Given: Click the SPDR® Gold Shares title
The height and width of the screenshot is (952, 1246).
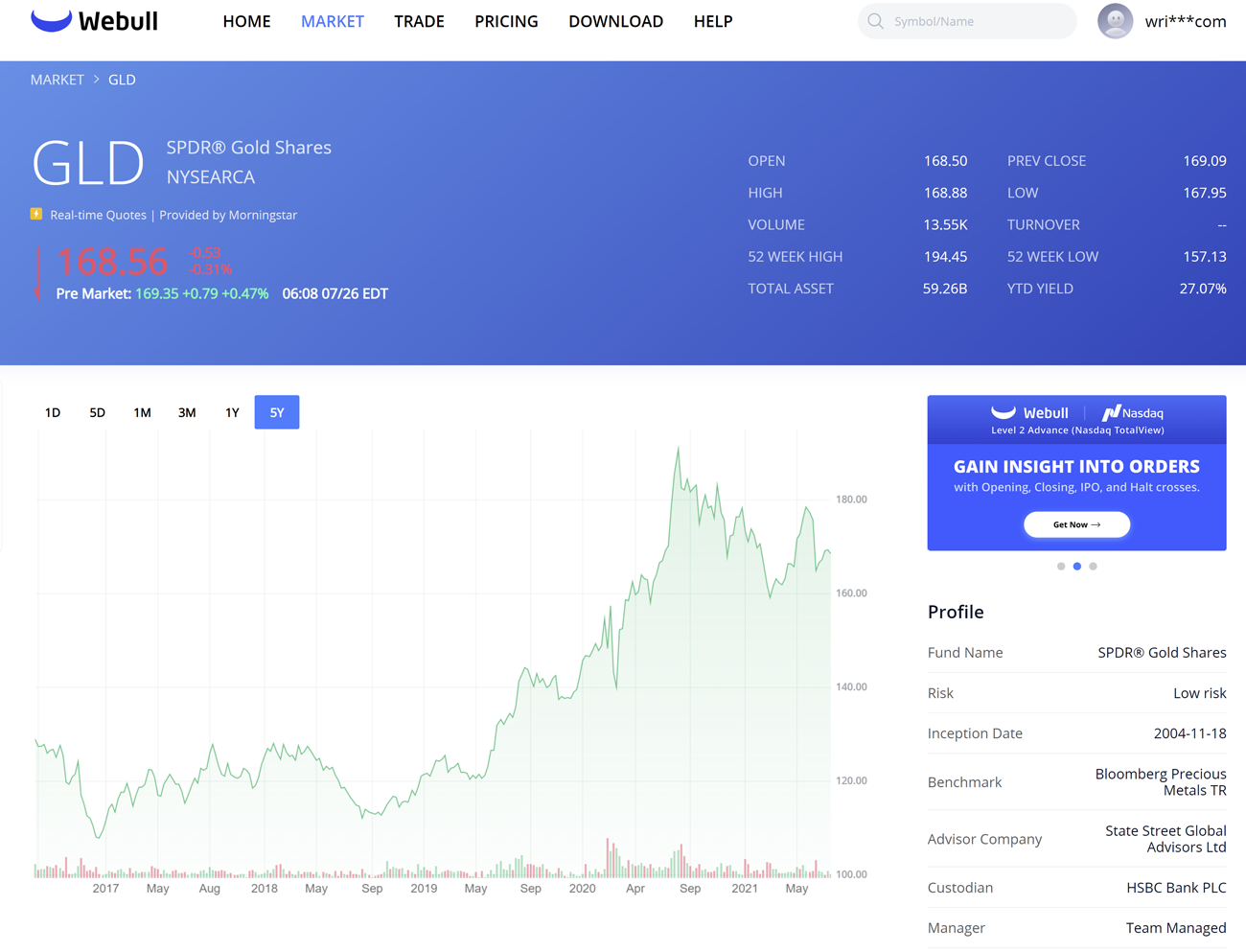Looking at the screenshot, I should pyautogui.click(x=249, y=148).
